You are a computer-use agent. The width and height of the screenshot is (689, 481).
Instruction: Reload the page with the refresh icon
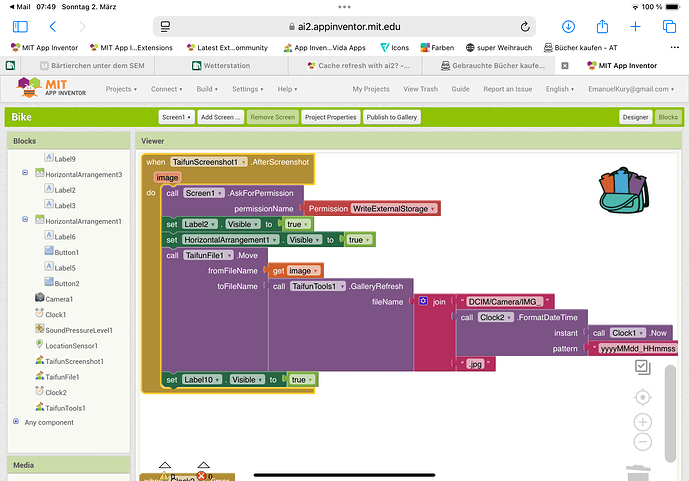coord(525,27)
